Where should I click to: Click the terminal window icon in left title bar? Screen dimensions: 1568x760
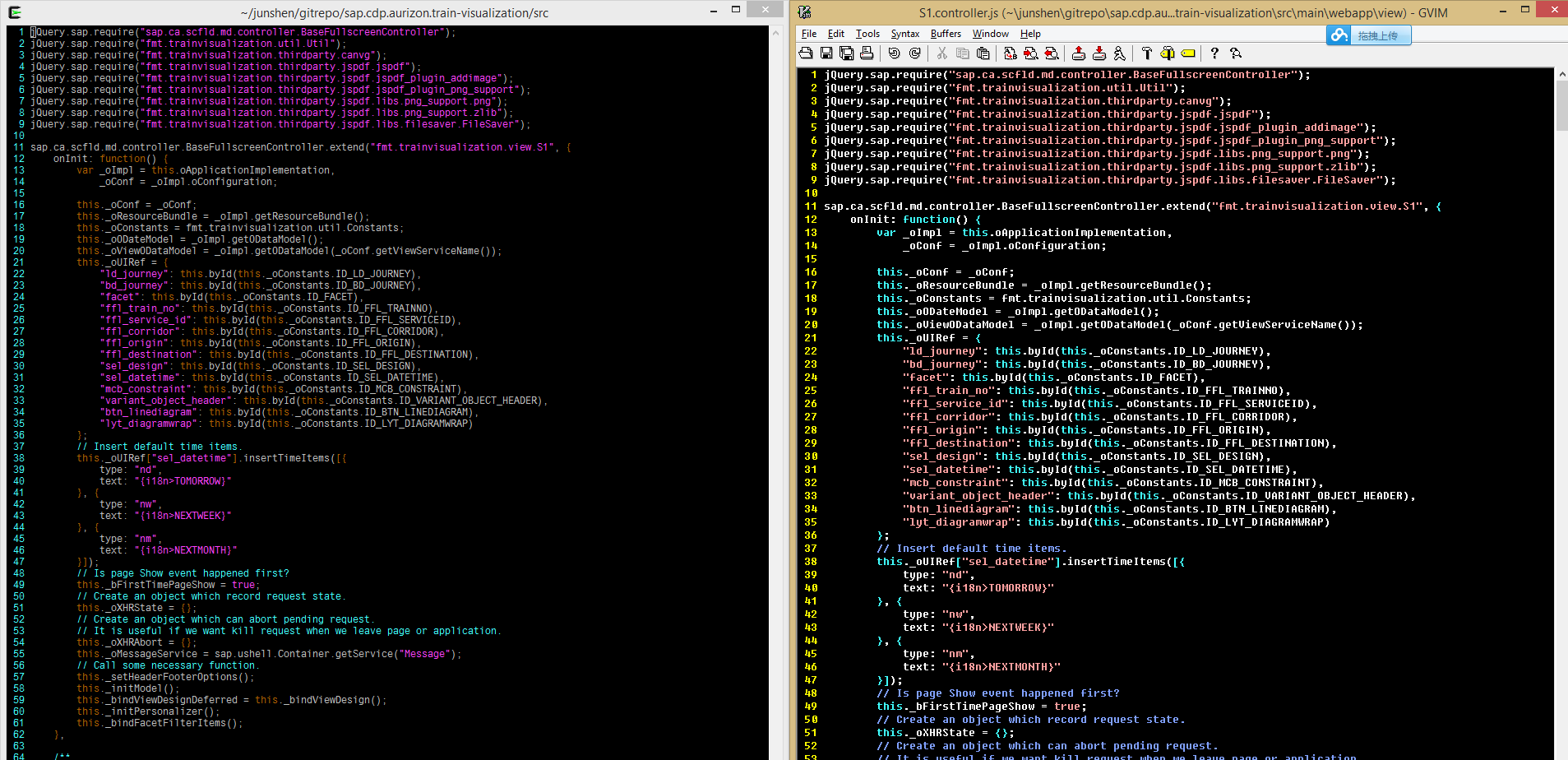(14, 12)
